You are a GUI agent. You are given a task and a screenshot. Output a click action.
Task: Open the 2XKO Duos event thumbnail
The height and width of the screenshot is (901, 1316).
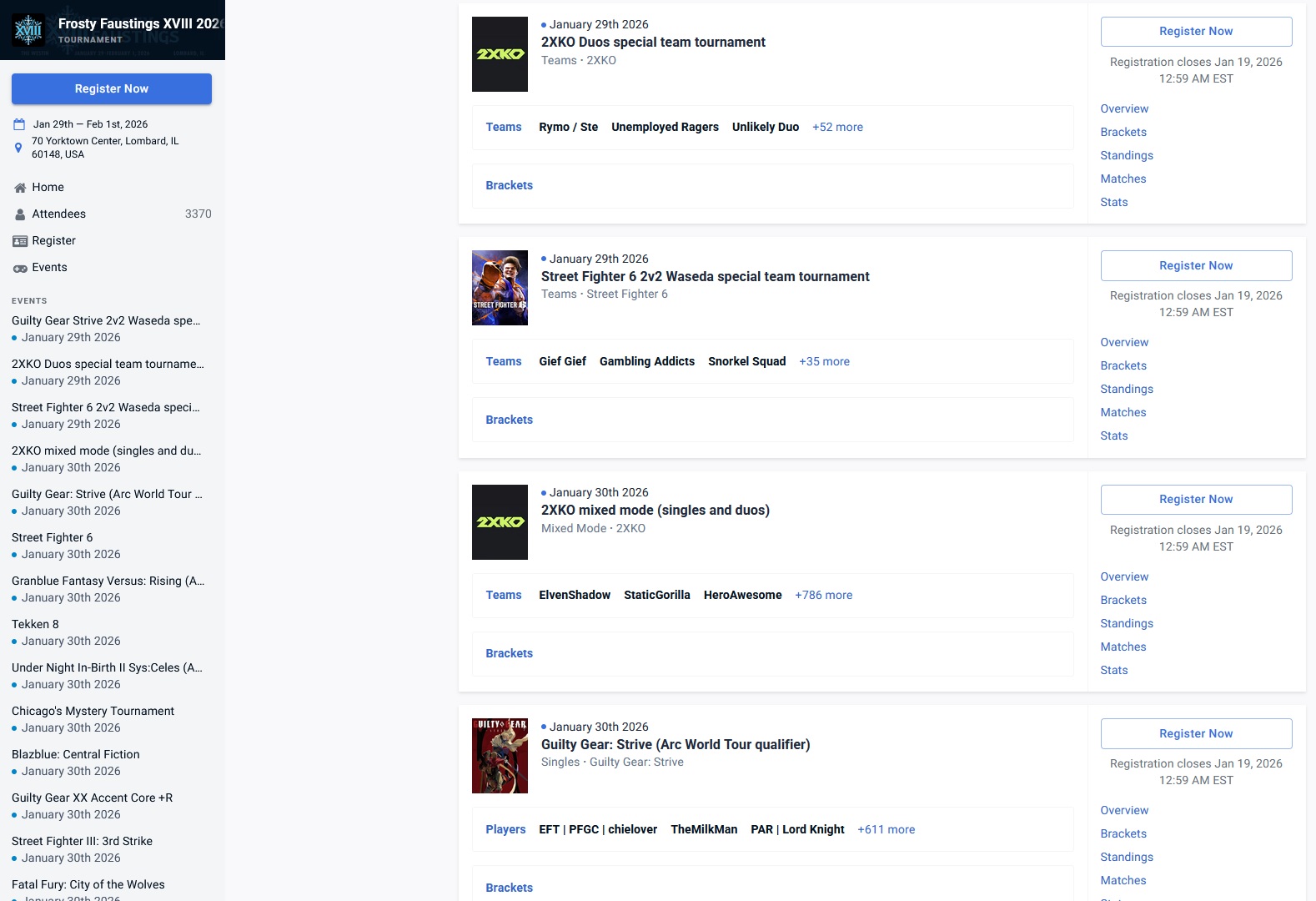tap(500, 54)
